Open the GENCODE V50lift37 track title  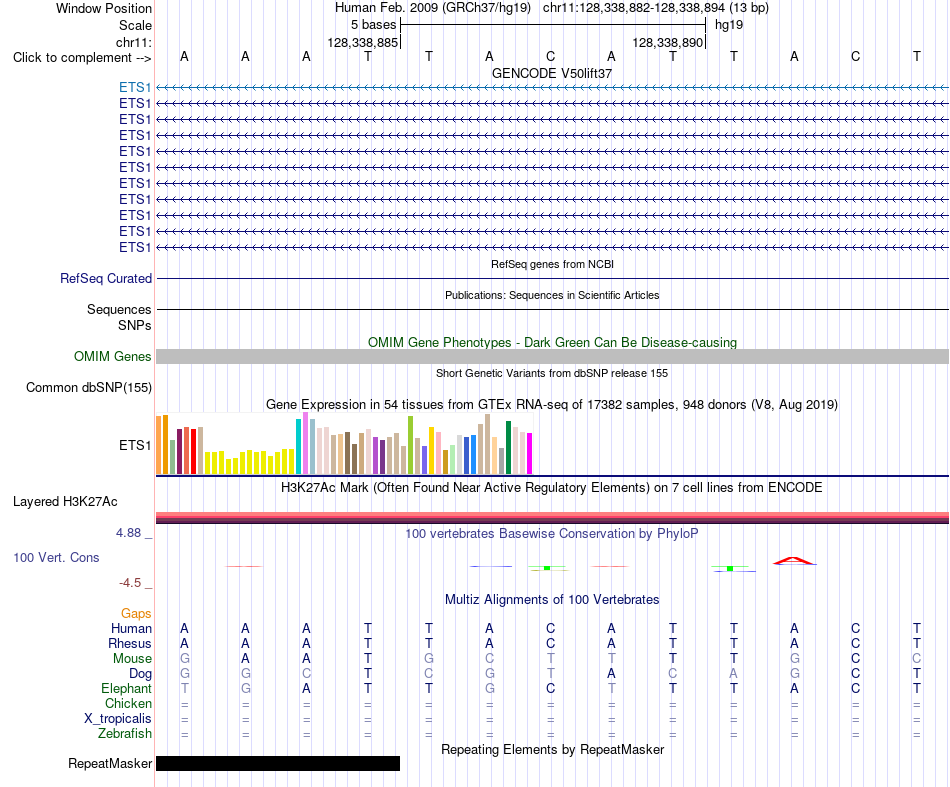552,73
